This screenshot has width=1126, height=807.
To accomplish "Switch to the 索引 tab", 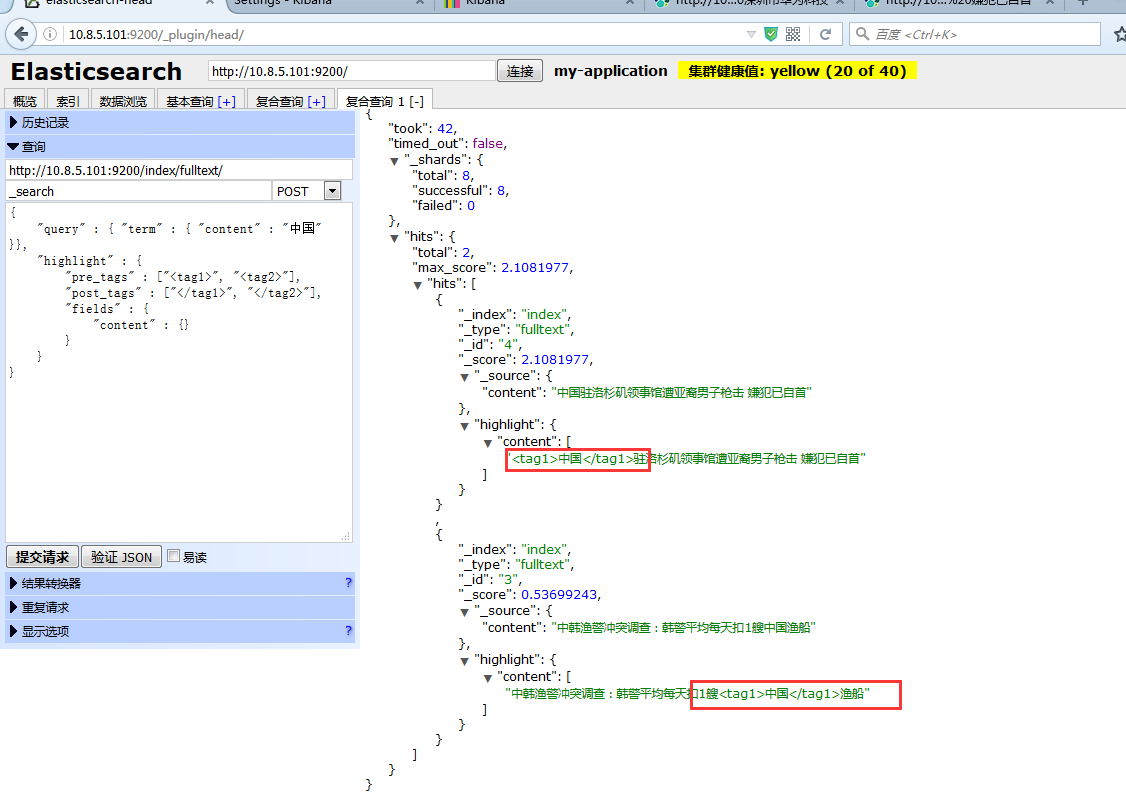I will click(x=68, y=101).
